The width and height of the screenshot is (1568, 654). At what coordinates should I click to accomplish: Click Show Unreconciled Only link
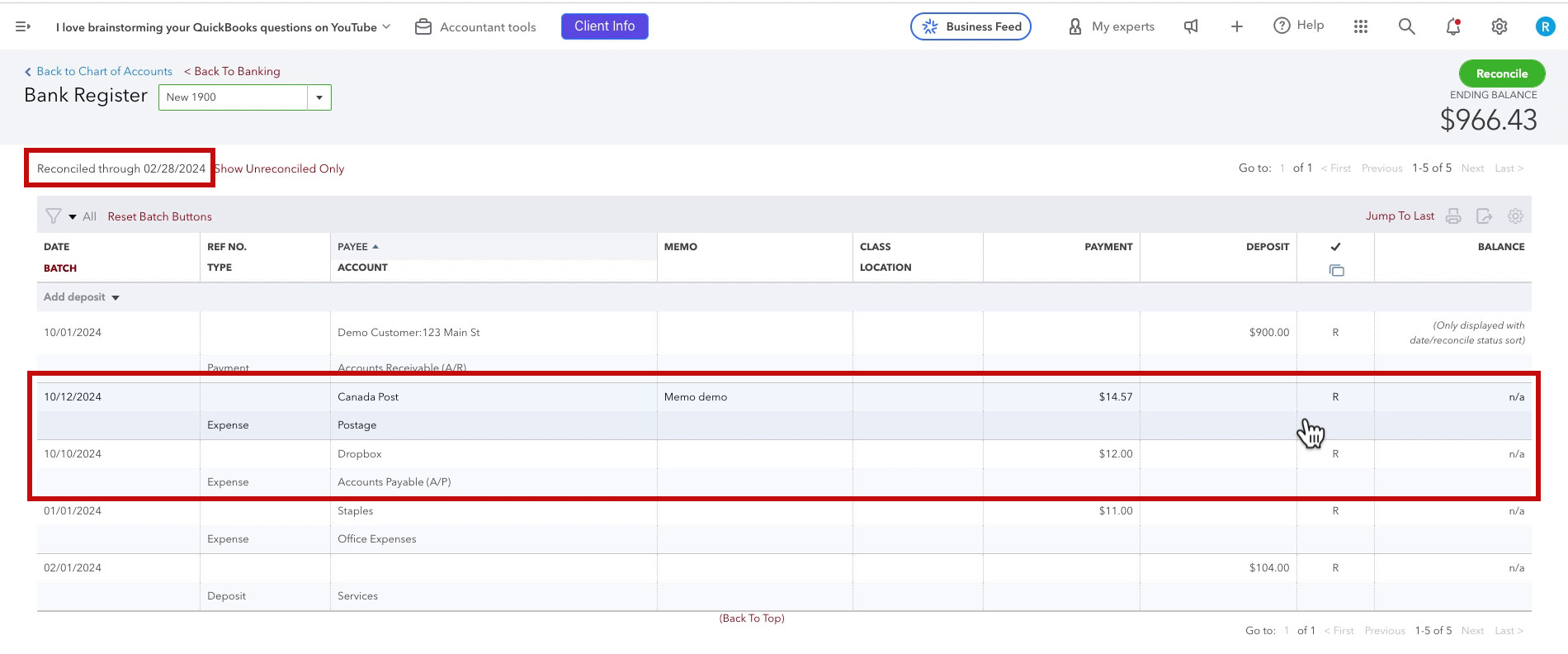point(280,168)
